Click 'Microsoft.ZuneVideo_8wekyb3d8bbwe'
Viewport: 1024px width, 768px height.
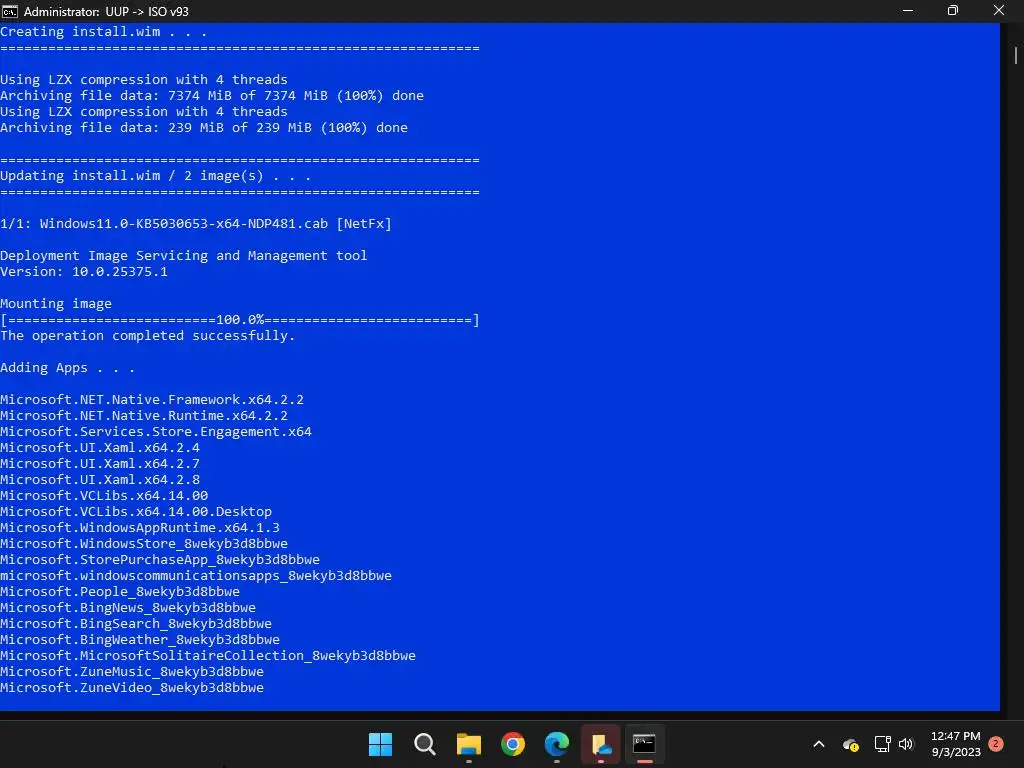[x=132, y=688]
